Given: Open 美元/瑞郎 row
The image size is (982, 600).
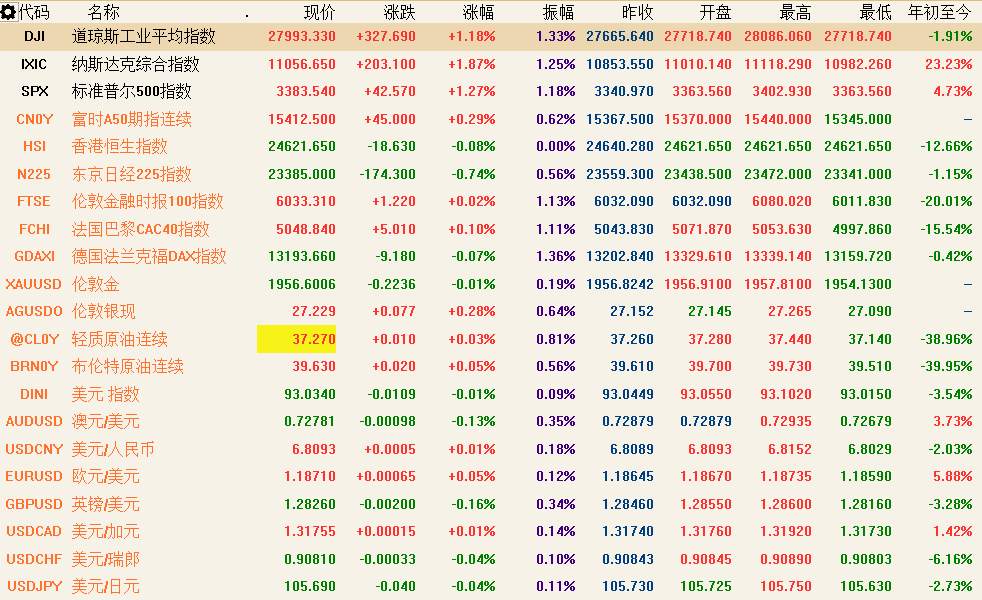Looking at the screenshot, I should click(105, 559).
